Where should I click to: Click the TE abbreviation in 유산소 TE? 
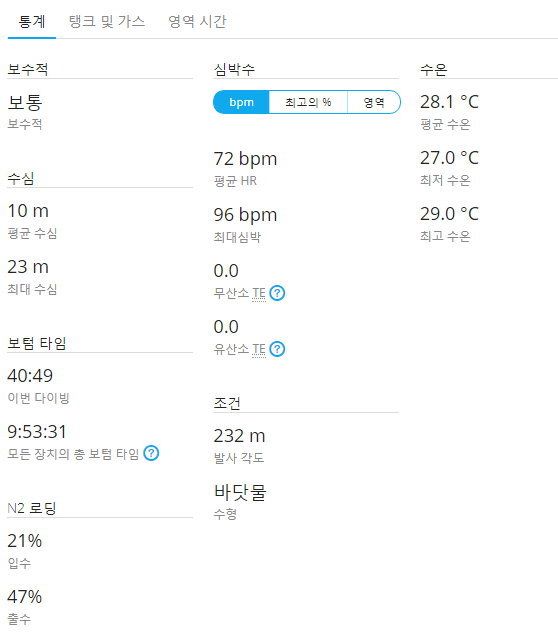coord(259,349)
